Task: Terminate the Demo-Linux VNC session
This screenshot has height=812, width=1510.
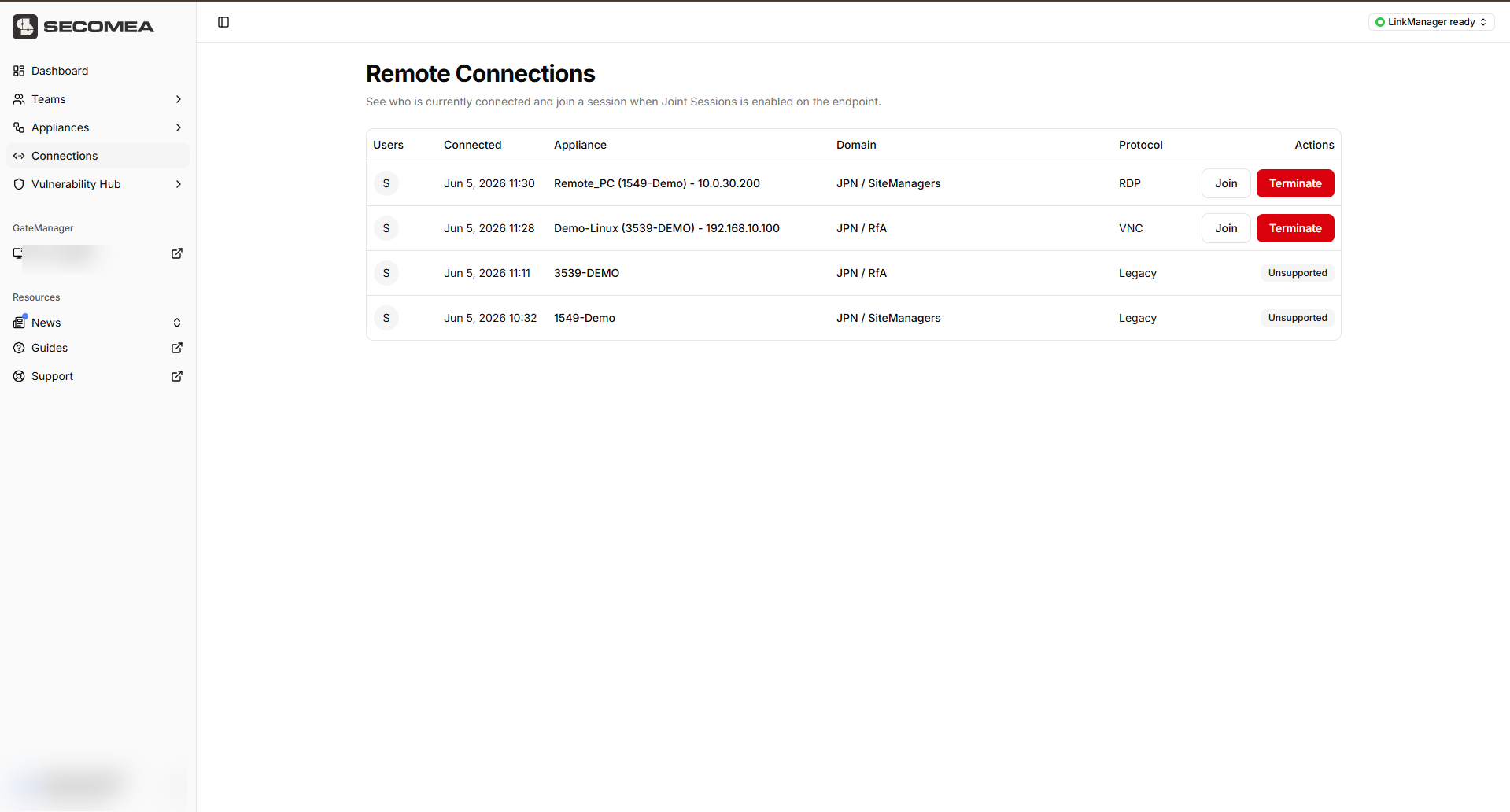Action: click(x=1295, y=228)
